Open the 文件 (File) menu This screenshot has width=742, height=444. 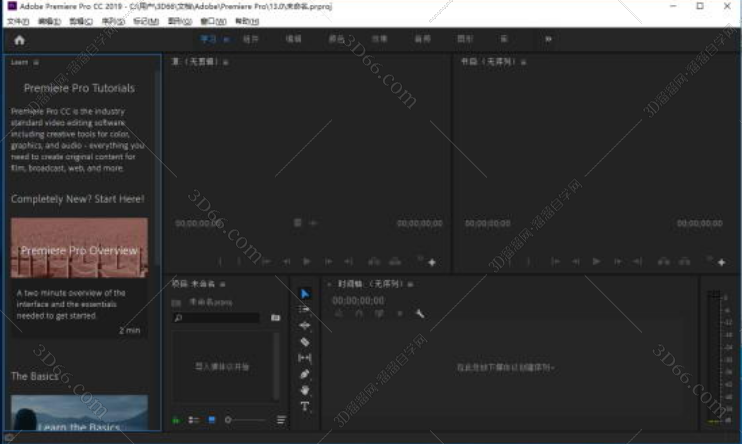[17, 21]
